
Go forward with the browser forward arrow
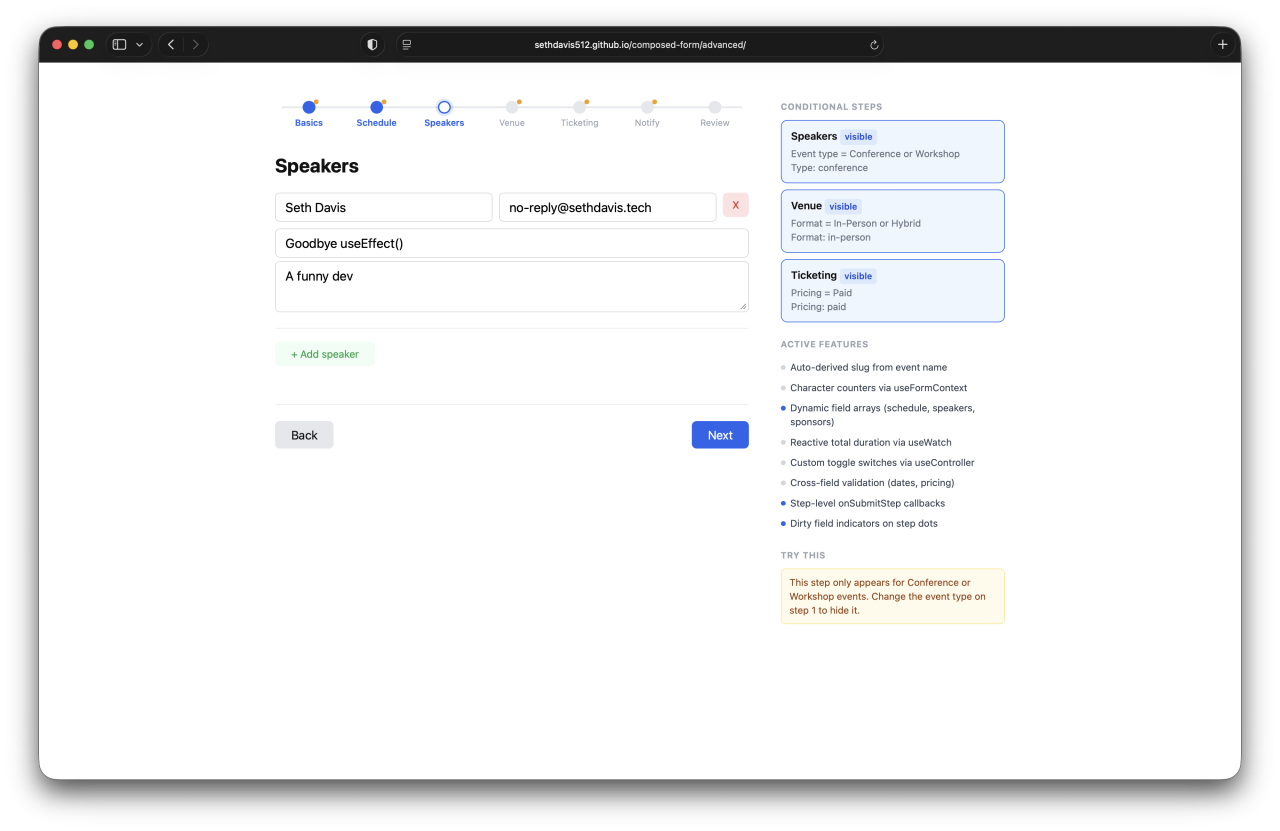(x=195, y=44)
